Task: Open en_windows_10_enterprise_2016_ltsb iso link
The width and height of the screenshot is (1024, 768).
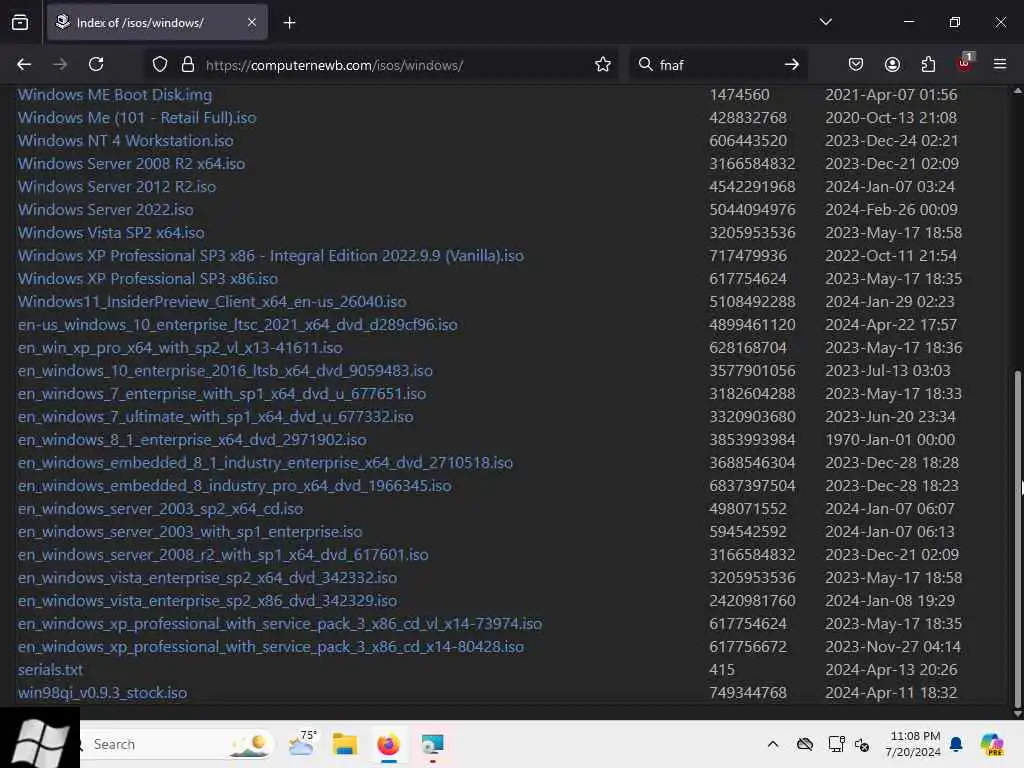Action: [225, 371]
